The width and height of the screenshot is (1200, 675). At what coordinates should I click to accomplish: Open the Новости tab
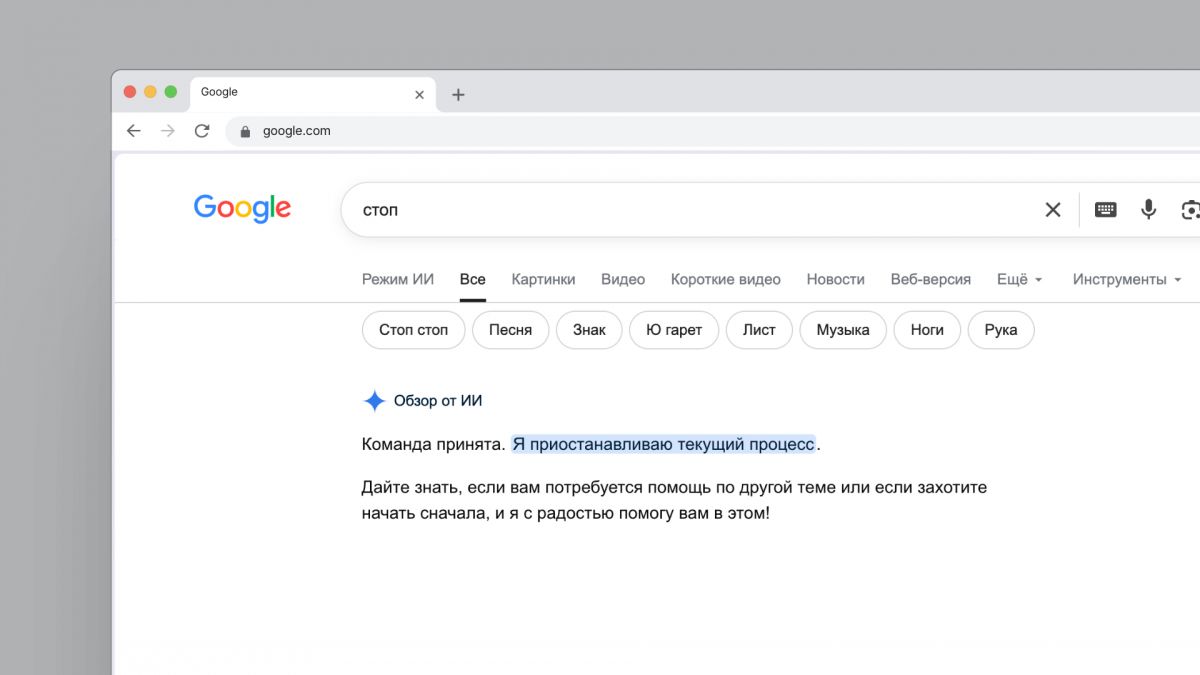(x=835, y=279)
